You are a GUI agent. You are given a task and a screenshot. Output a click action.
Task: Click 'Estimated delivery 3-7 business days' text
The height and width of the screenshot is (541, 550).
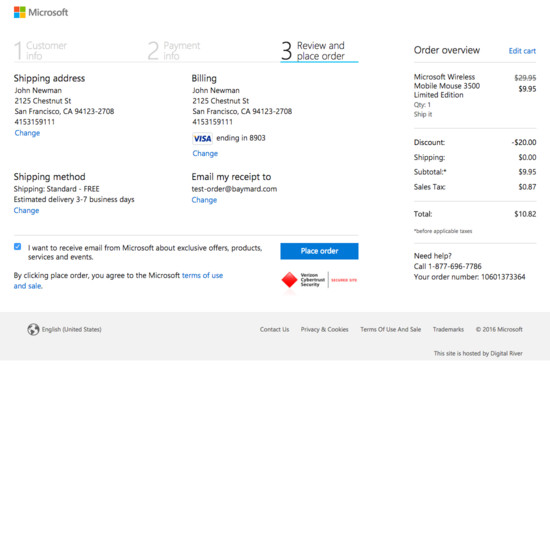pyautogui.click(x=74, y=200)
